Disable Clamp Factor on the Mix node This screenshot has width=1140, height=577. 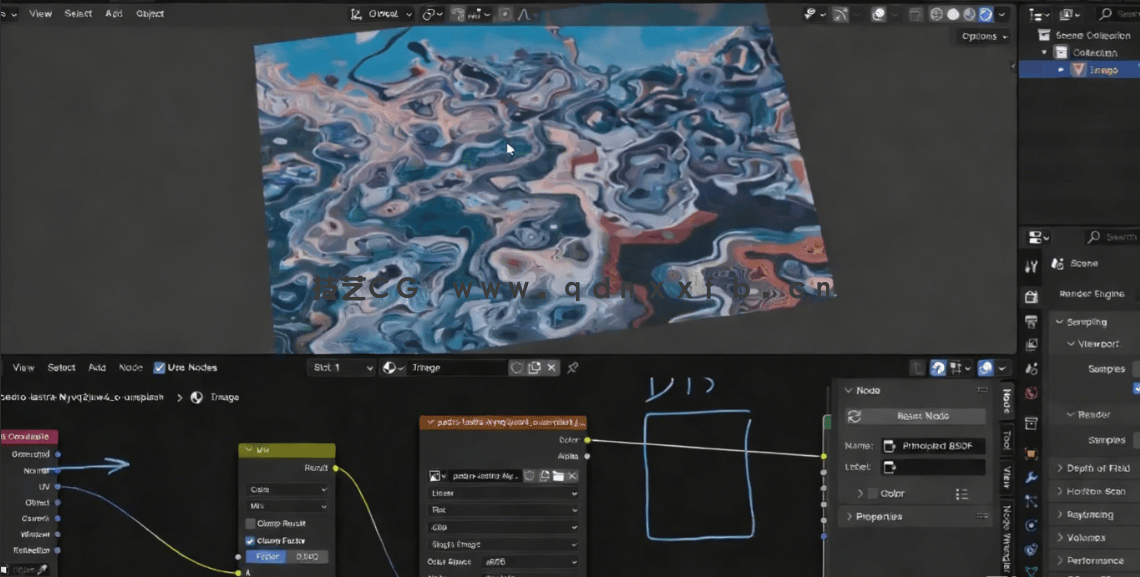250,540
